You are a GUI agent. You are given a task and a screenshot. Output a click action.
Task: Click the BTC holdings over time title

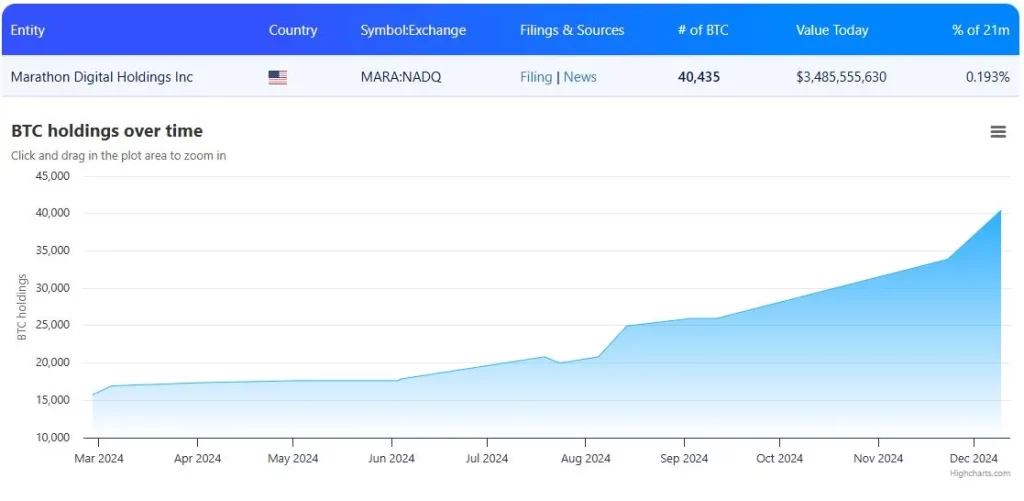(107, 131)
